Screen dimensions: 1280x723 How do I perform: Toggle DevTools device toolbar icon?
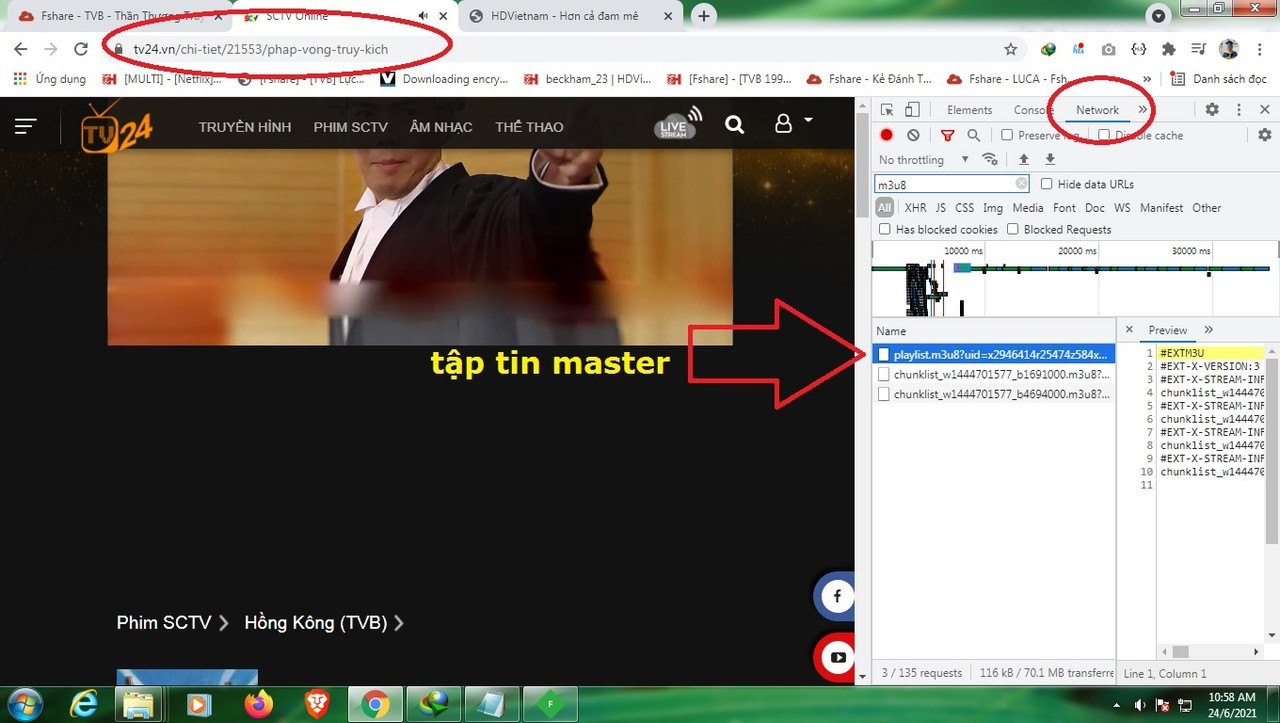[x=912, y=110]
